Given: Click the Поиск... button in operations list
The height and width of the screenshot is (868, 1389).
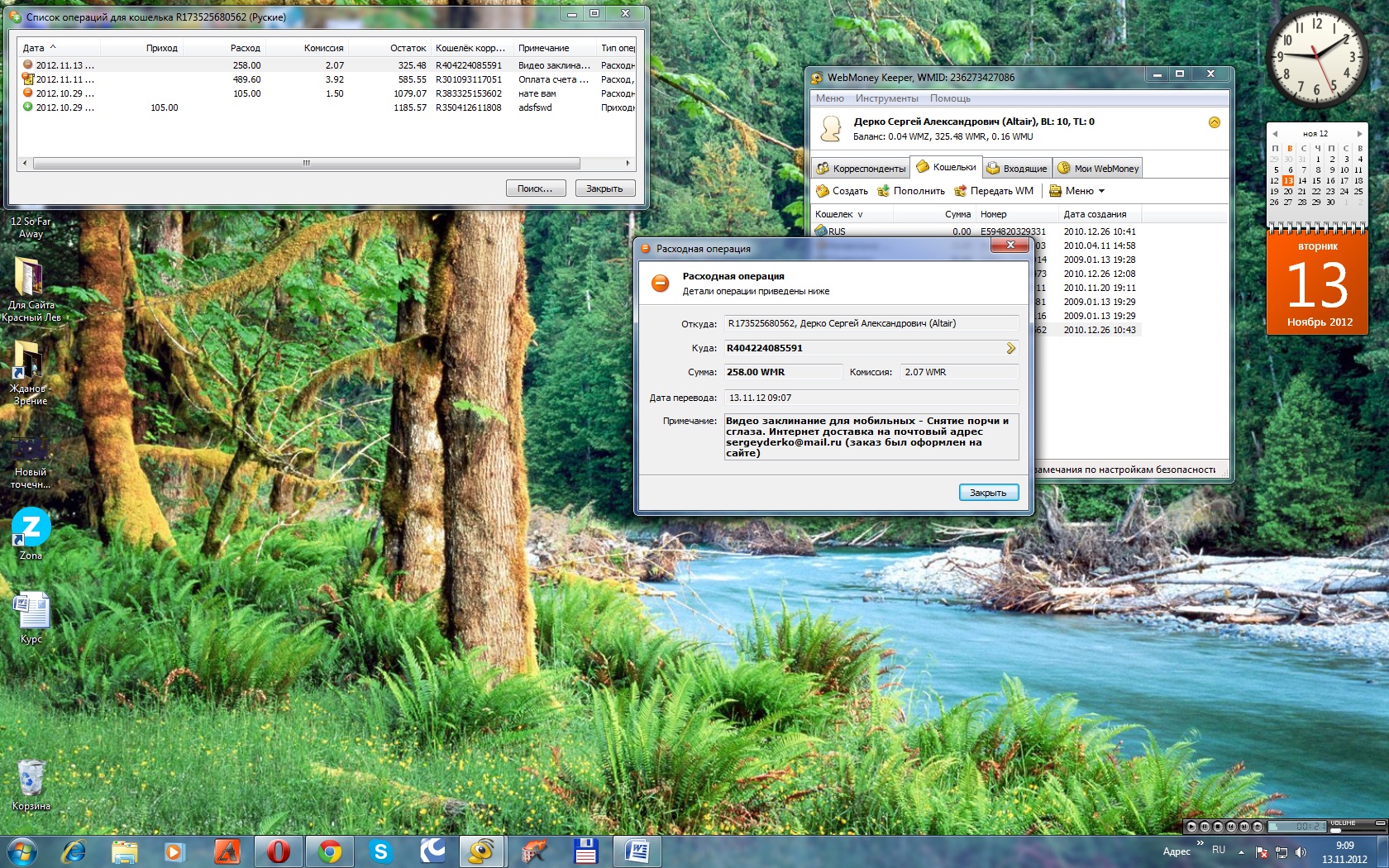Looking at the screenshot, I should click(x=535, y=188).
